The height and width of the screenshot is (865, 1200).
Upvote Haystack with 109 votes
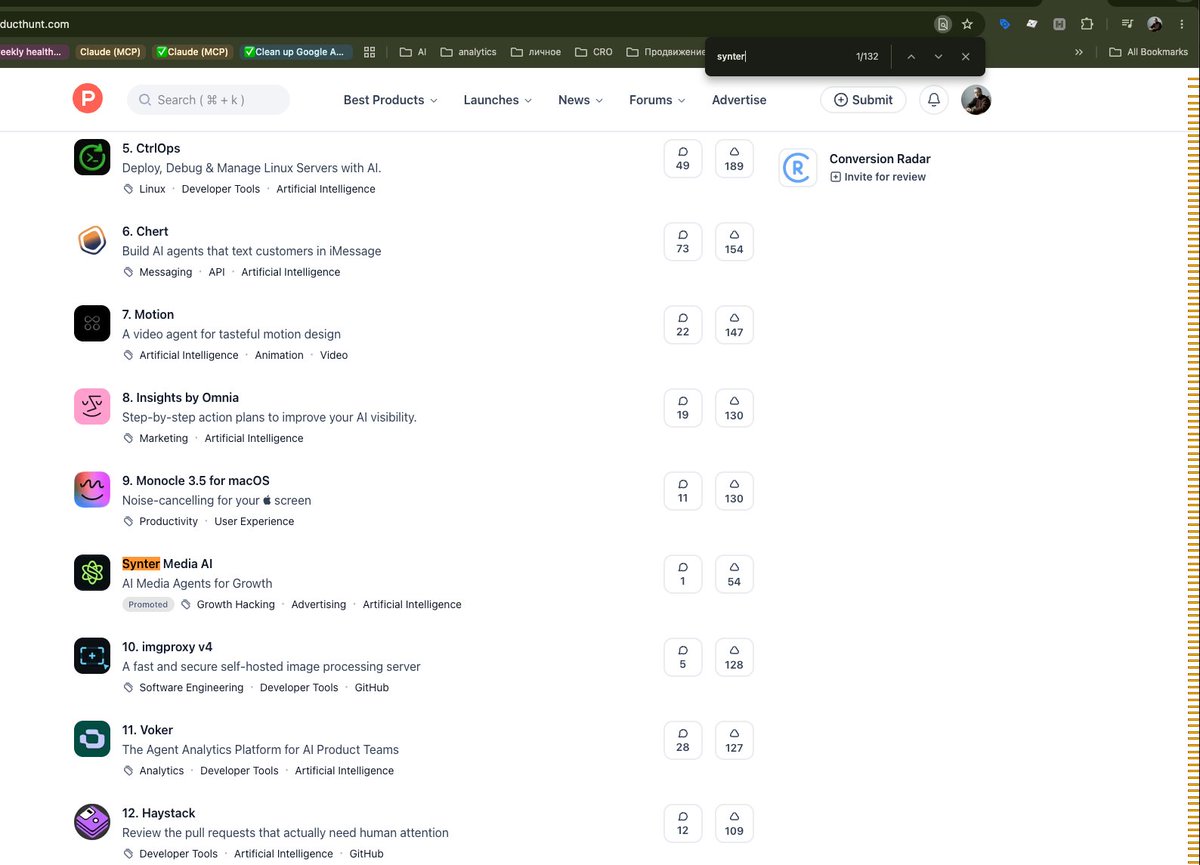[x=734, y=823]
